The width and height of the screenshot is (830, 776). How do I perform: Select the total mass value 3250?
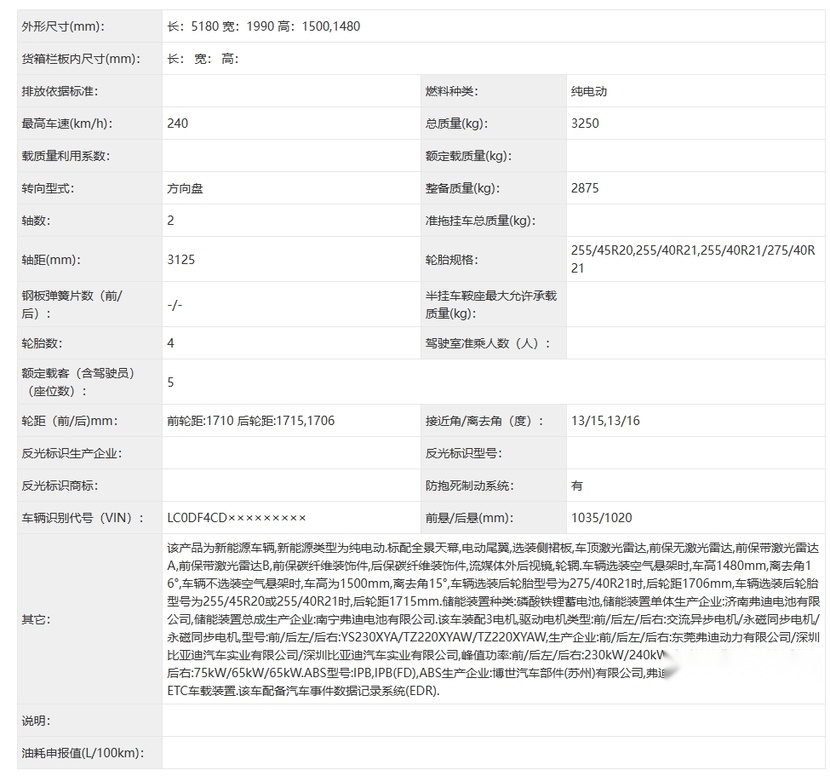pos(585,123)
